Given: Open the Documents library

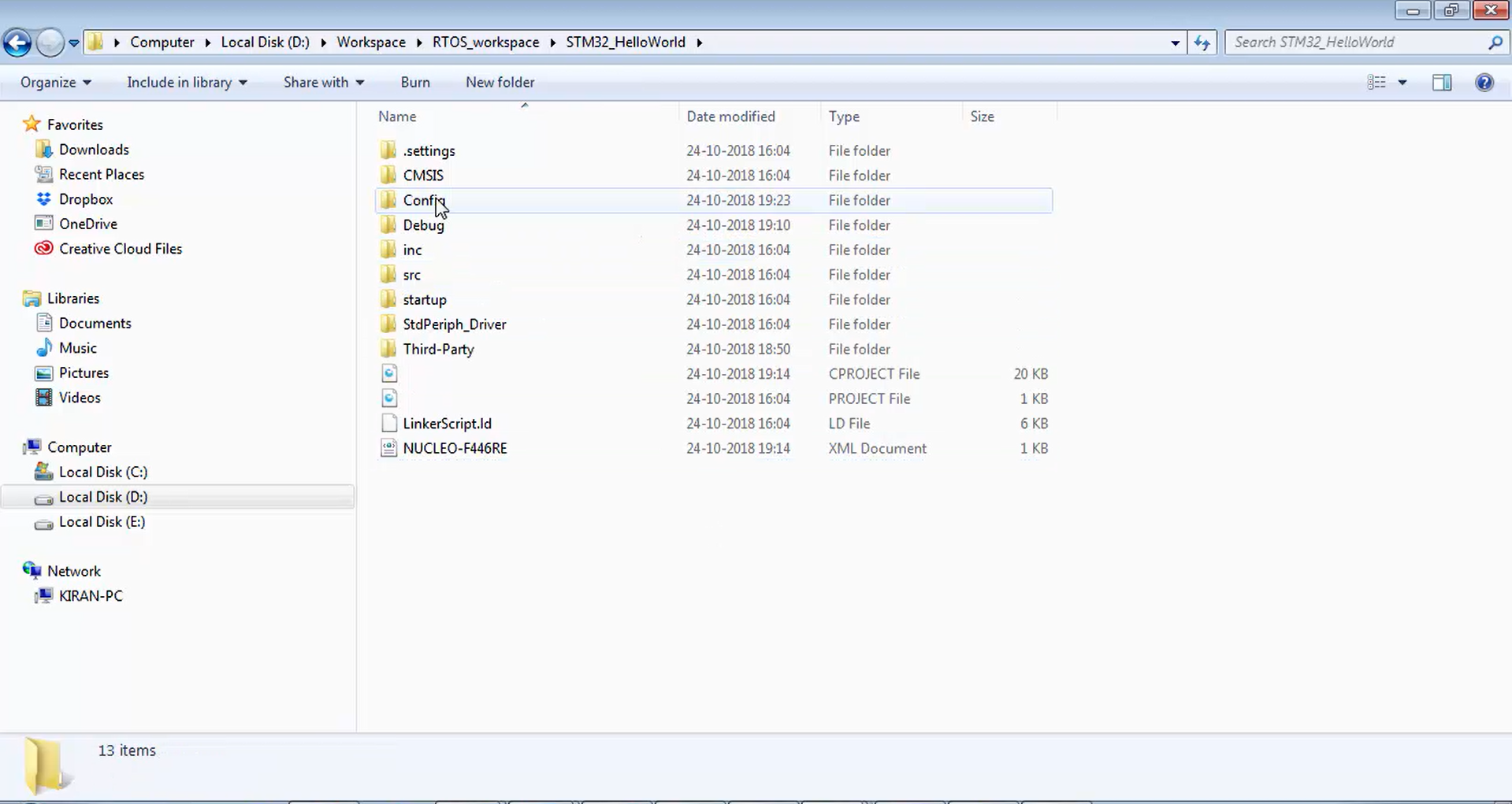Looking at the screenshot, I should (95, 324).
